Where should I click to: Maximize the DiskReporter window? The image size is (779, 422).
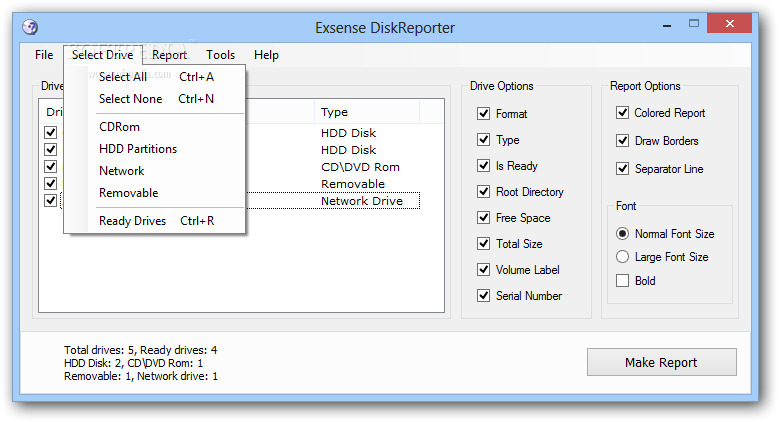[694, 23]
